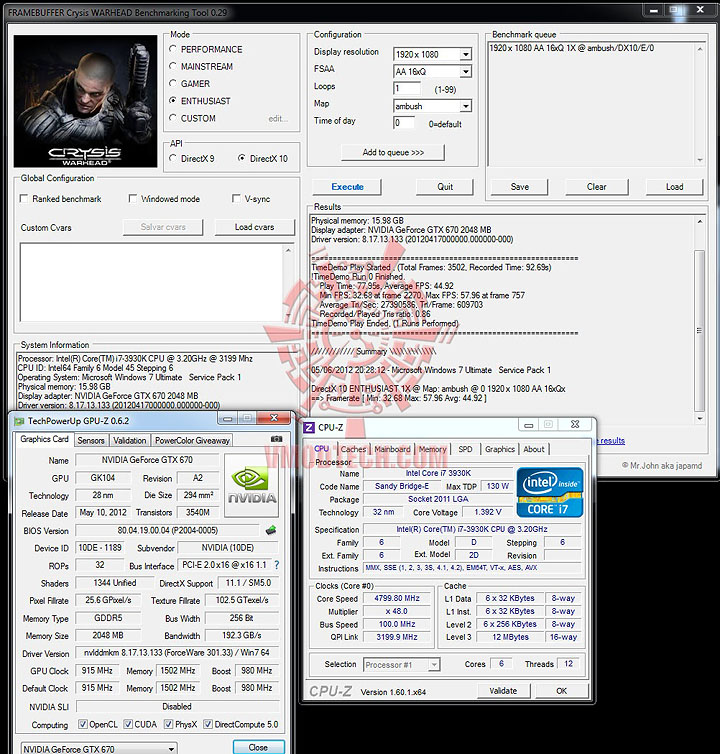Select GAMER mode radio button
The height and width of the screenshot is (754, 720).
pos(173,83)
